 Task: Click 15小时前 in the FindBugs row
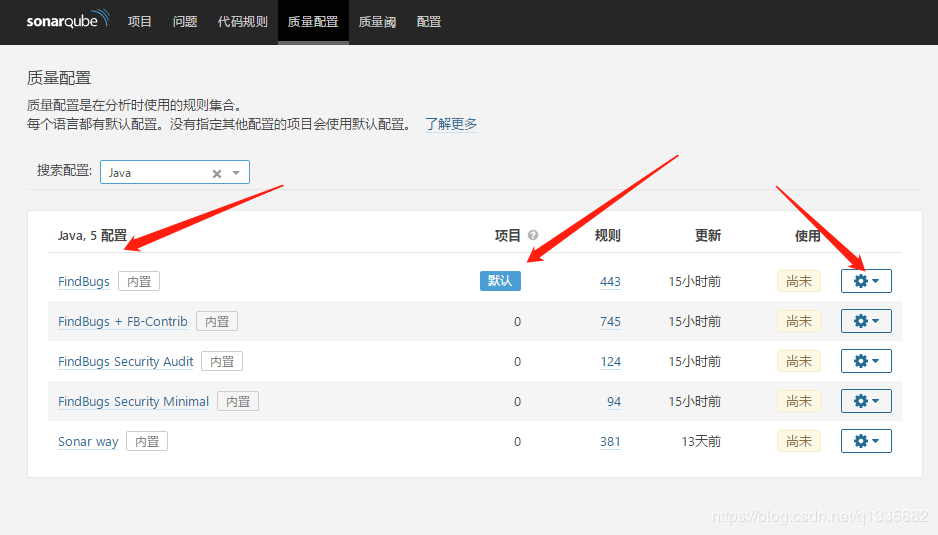click(695, 281)
